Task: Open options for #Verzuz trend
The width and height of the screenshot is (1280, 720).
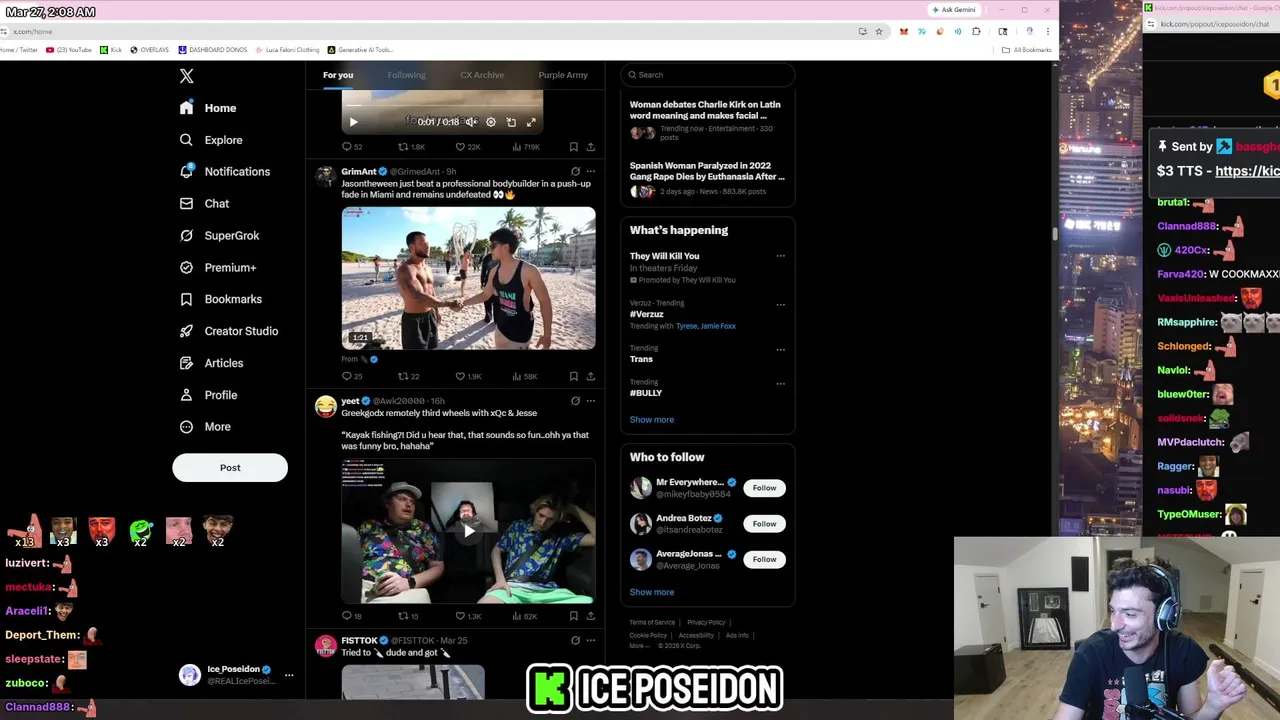Action: (781, 304)
